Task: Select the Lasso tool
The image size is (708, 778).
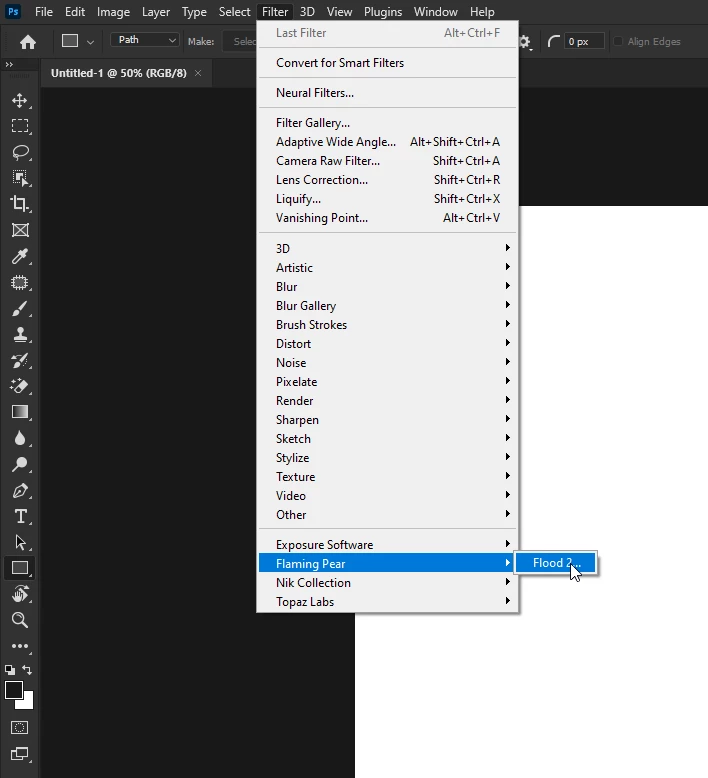Action: click(x=20, y=152)
